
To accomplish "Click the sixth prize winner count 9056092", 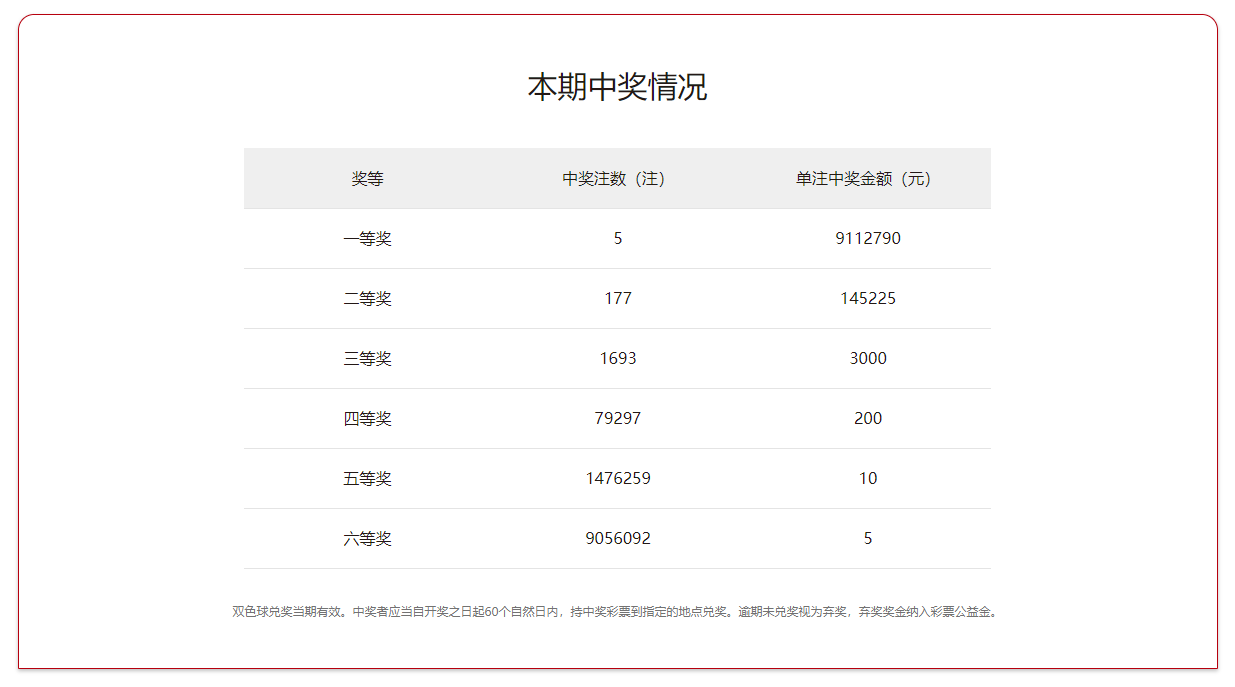I will (x=617, y=539).
